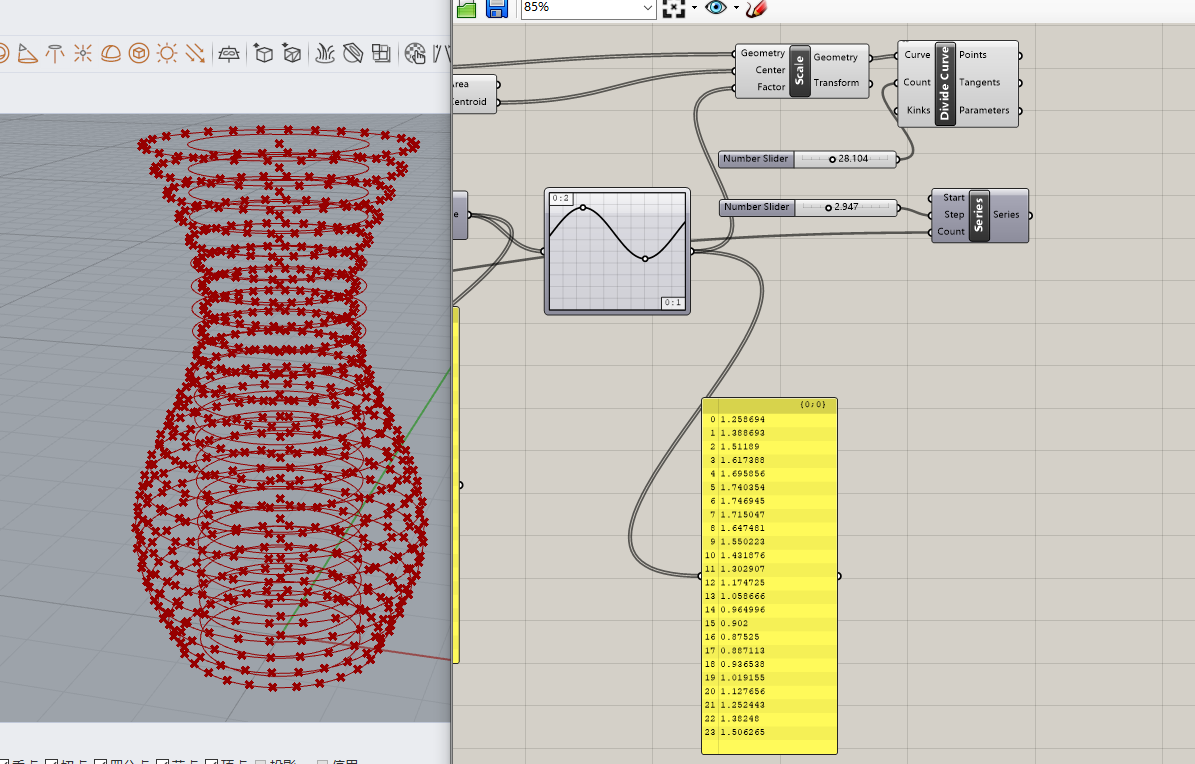Click the point light starburst icon
This screenshot has width=1195, height=764.
(84, 53)
